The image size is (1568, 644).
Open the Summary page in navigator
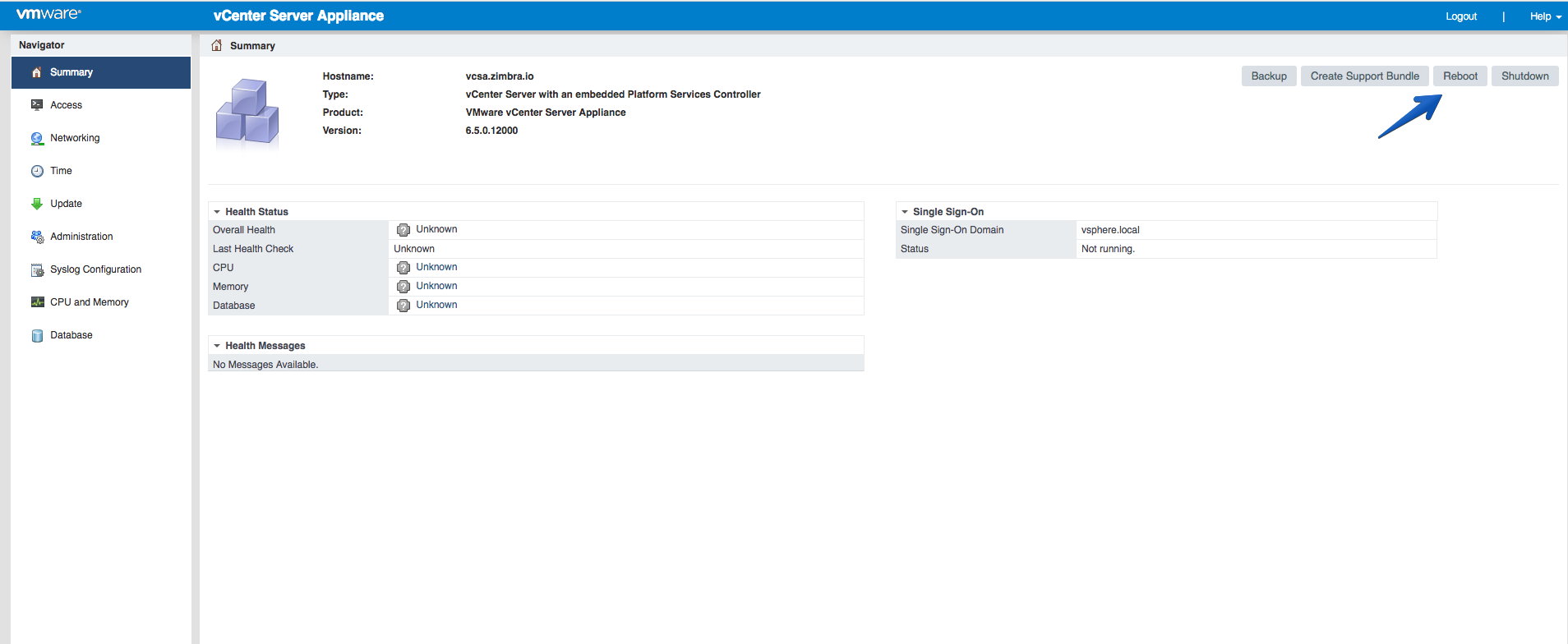pos(101,72)
